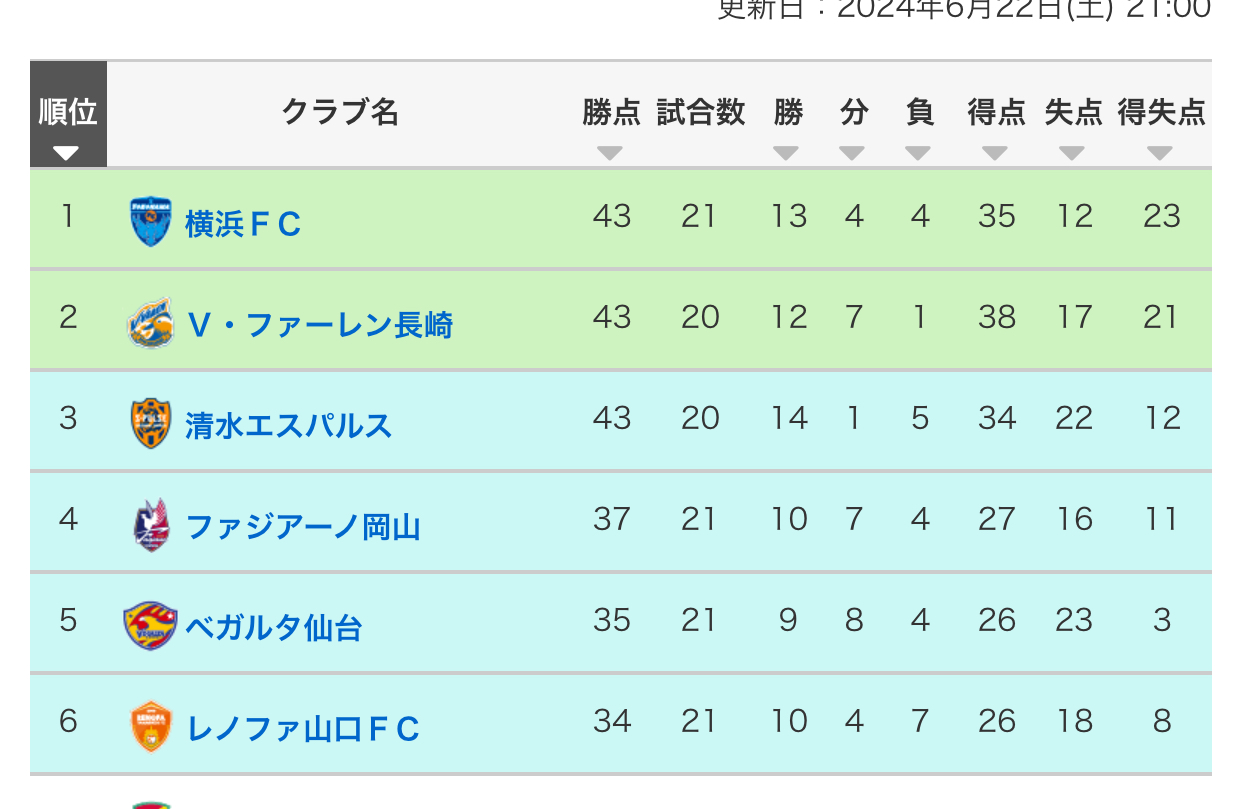Open the レノファ山口FC club link
This screenshot has width=1242, height=809.
coord(303,729)
